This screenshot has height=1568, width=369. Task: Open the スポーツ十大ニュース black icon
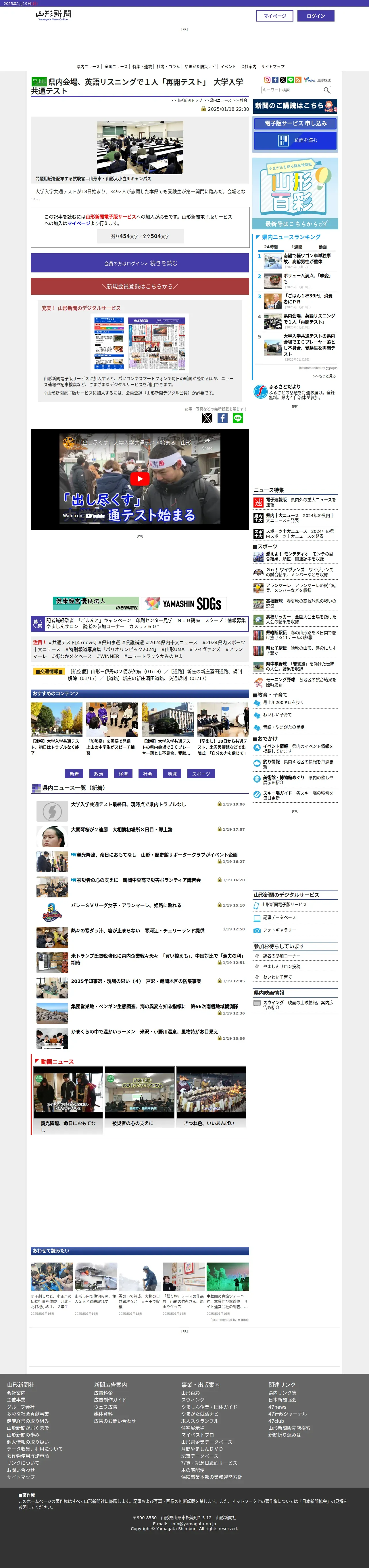click(258, 534)
